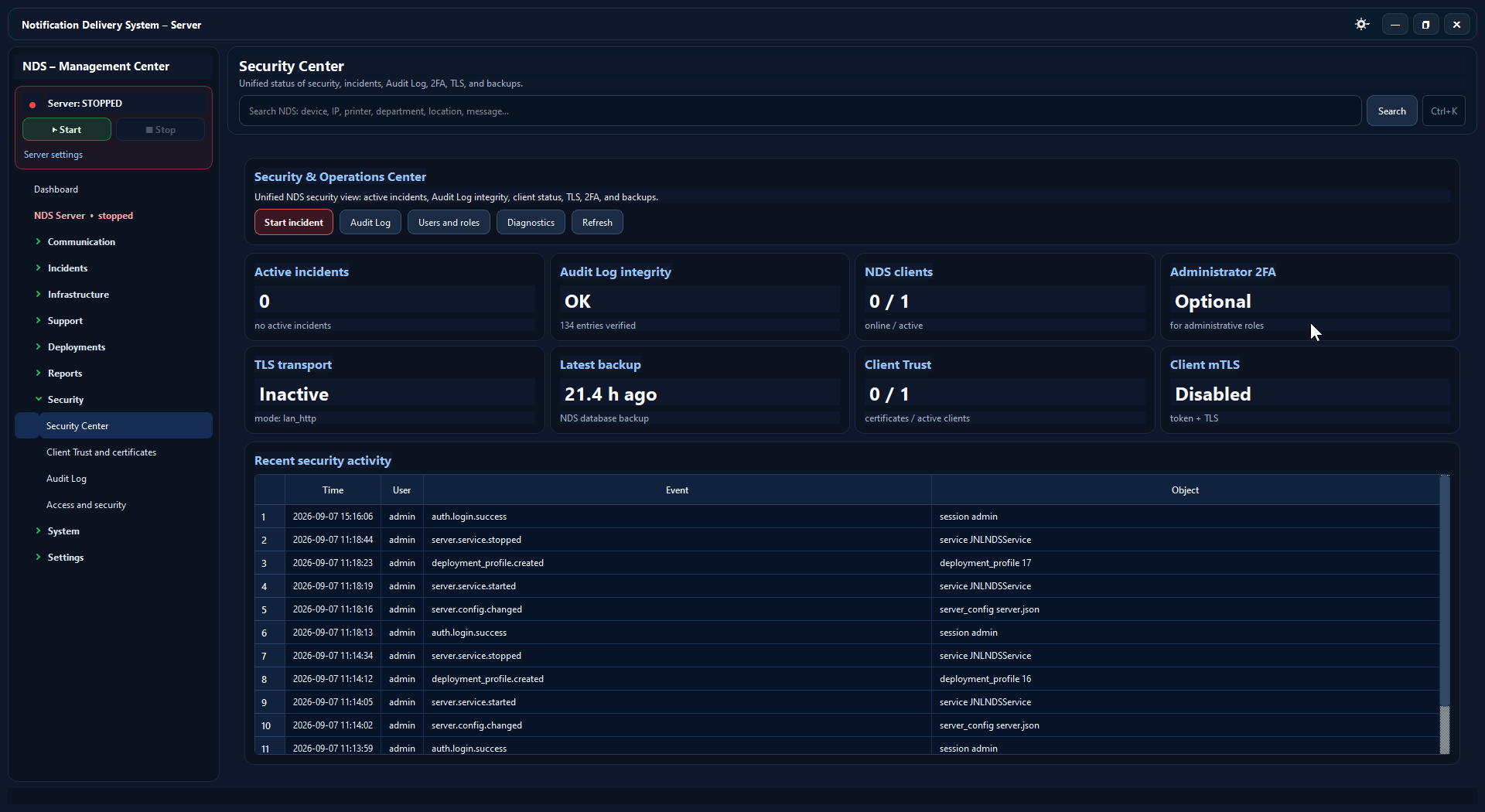
Task: Expand the Incidents section chevron
Action: (x=38, y=268)
